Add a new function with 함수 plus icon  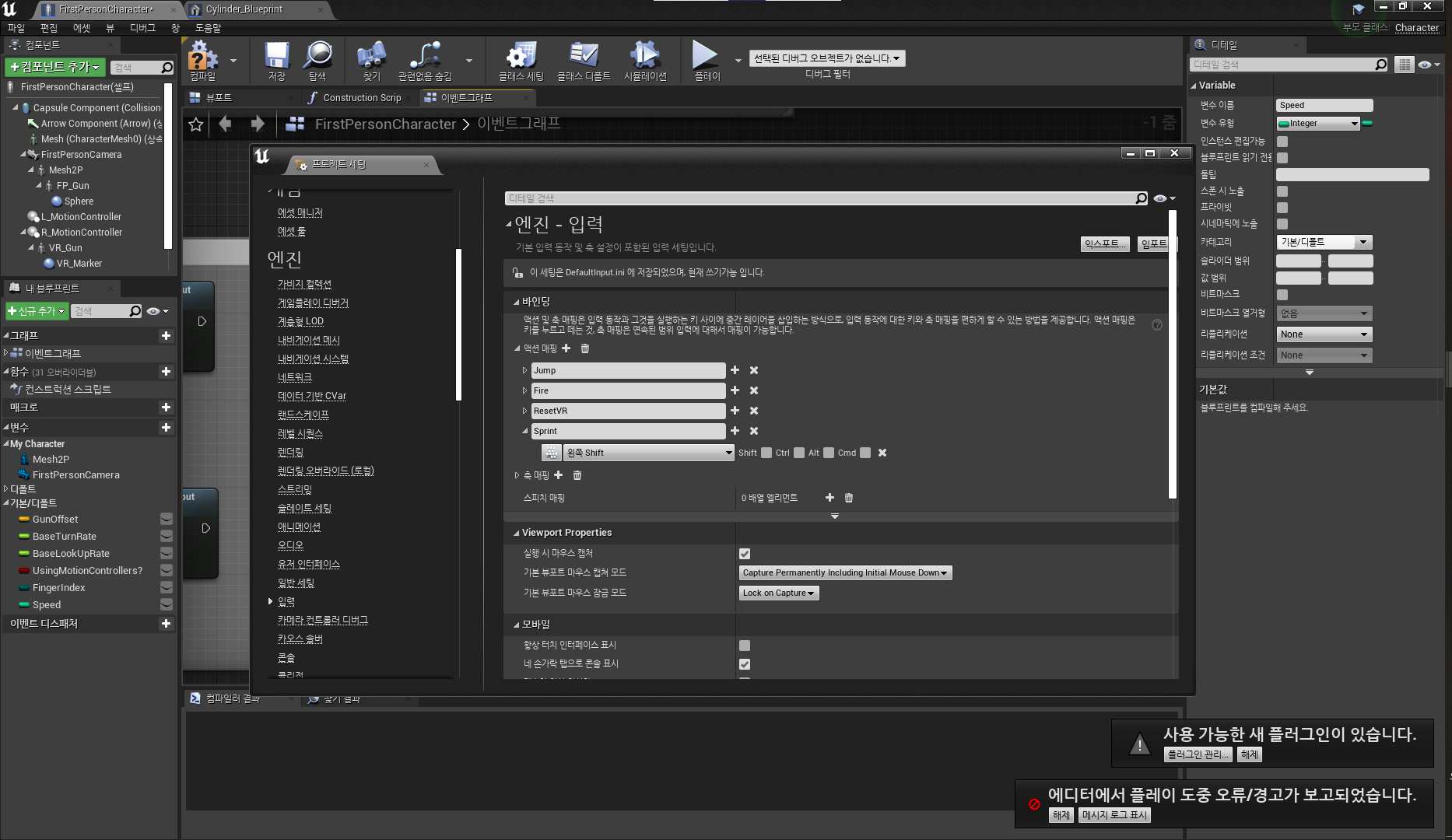(166, 372)
